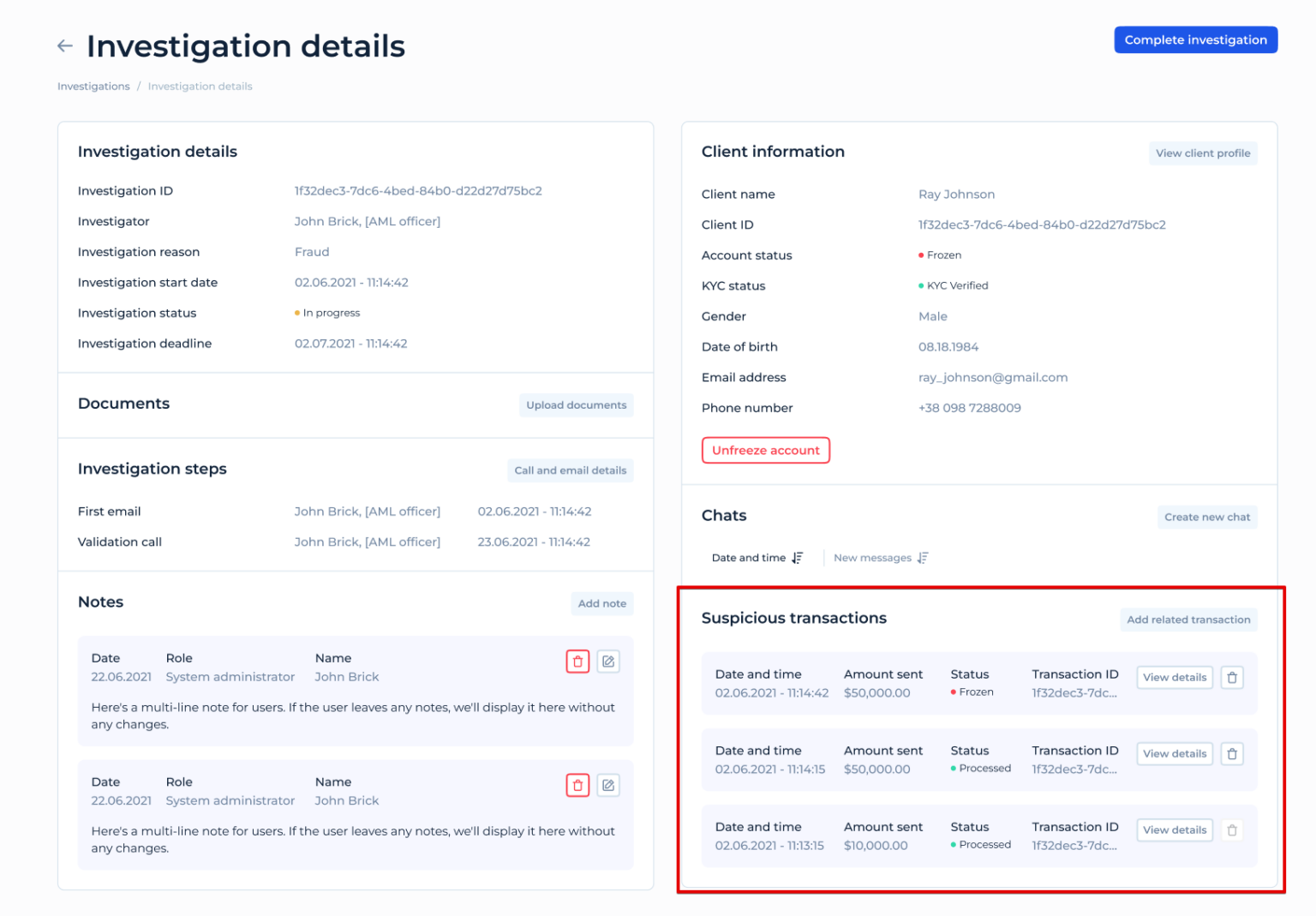The width and height of the screenshot is (1316, 916).
Task: Delete the first note from John Brick
Action: (x=577, y=661)
